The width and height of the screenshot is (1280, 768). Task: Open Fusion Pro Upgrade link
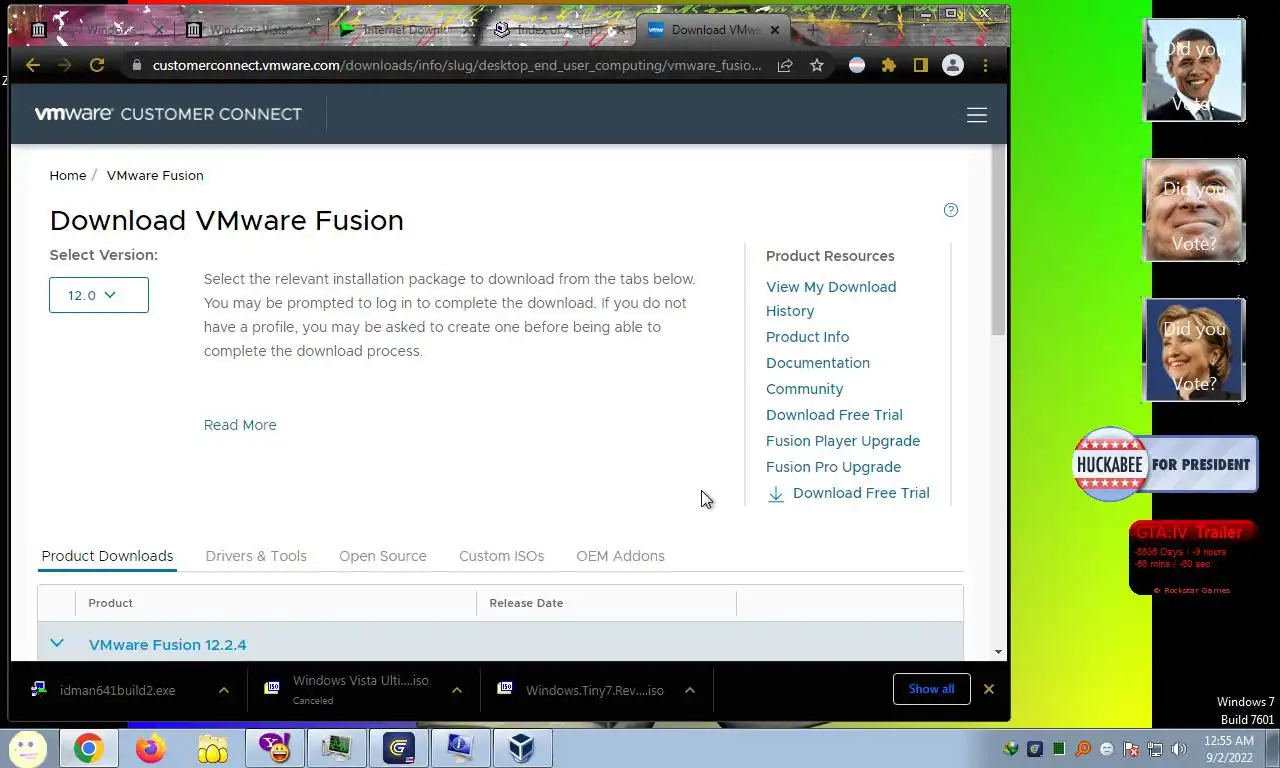click(833, 467)
